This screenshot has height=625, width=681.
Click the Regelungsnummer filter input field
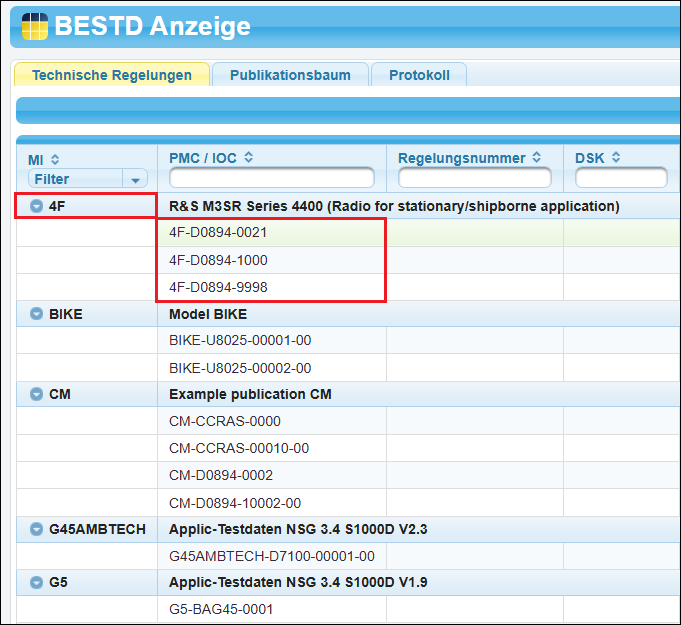[475, 178]
